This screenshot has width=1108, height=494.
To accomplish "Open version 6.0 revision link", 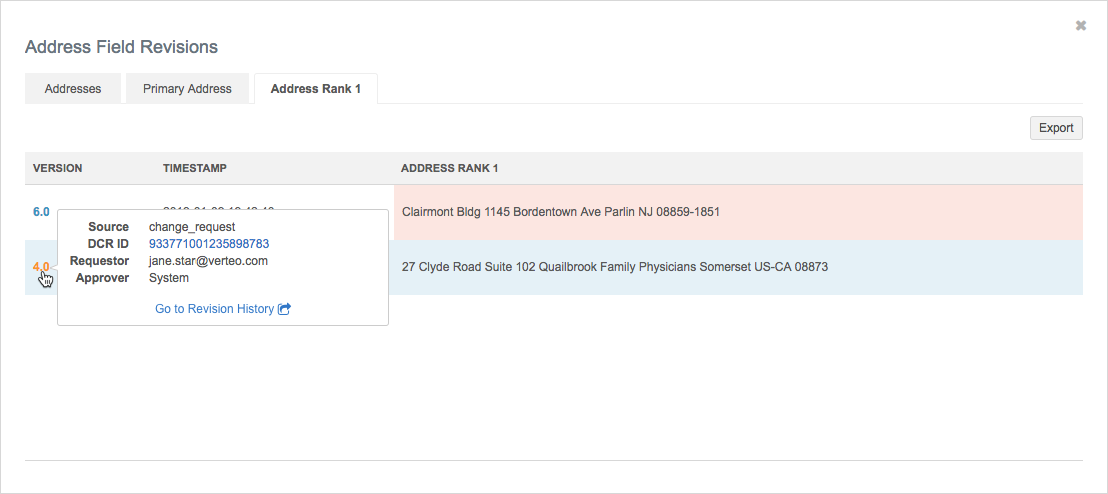I will 41,212.
